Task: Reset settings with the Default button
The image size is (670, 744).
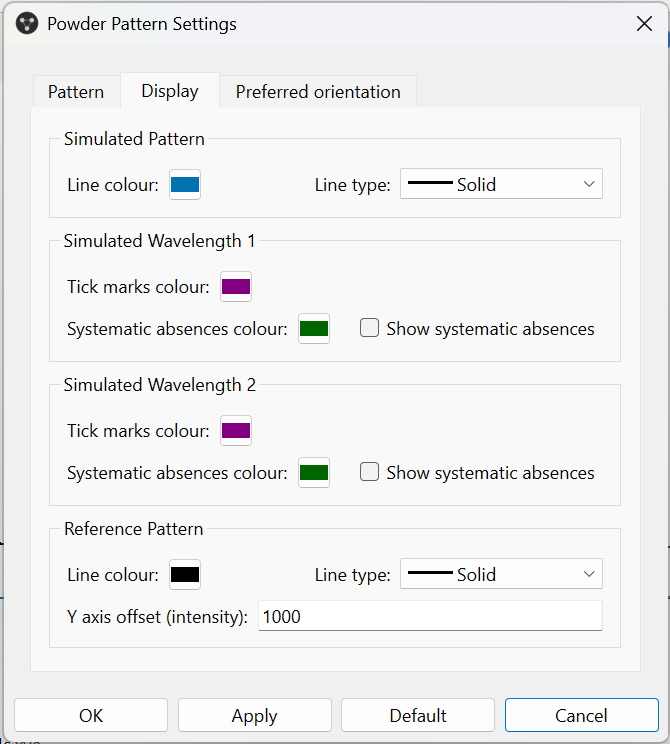Action: tap(418, 715)
